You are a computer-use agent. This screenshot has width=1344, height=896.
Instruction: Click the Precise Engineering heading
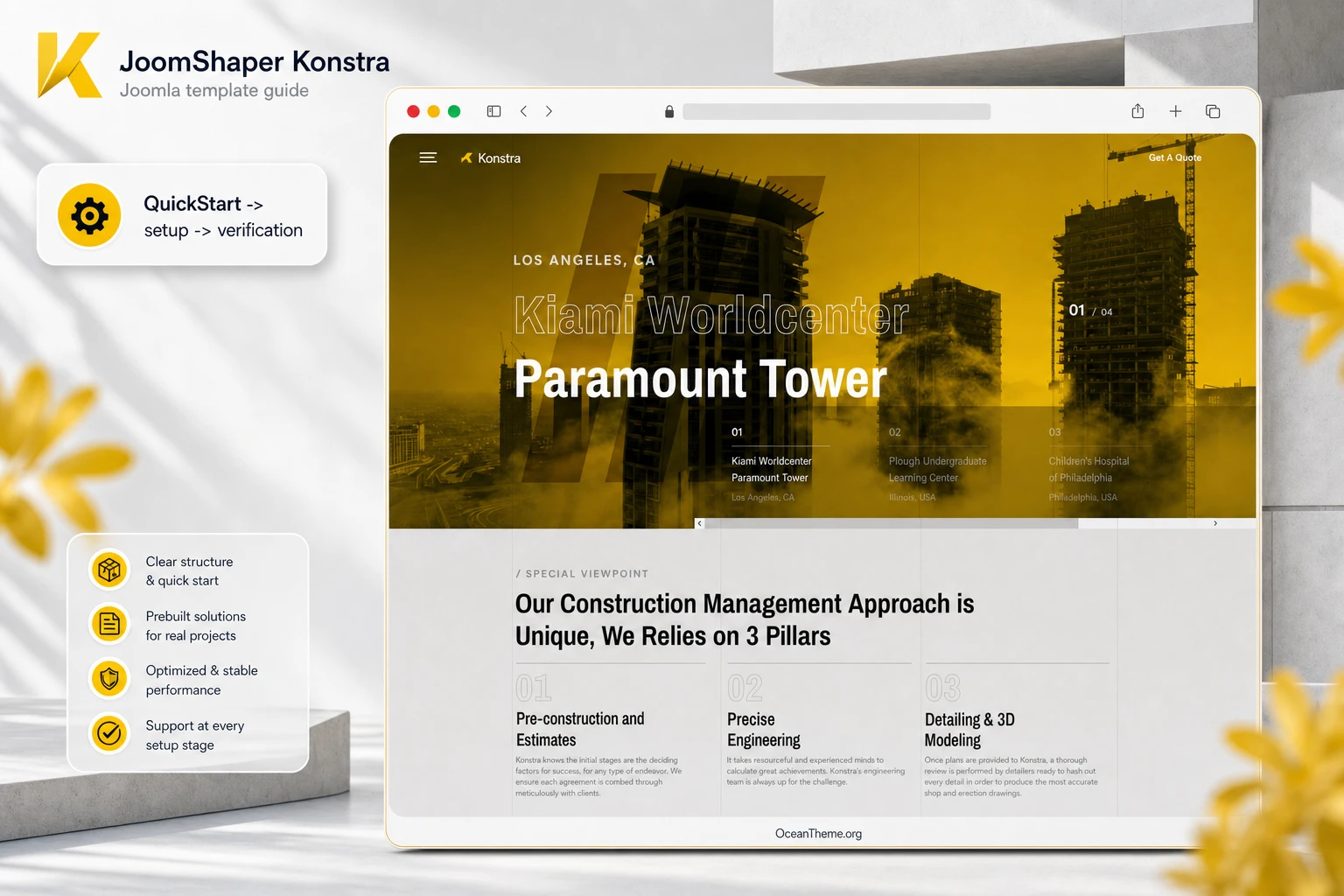tap(764, 730)
